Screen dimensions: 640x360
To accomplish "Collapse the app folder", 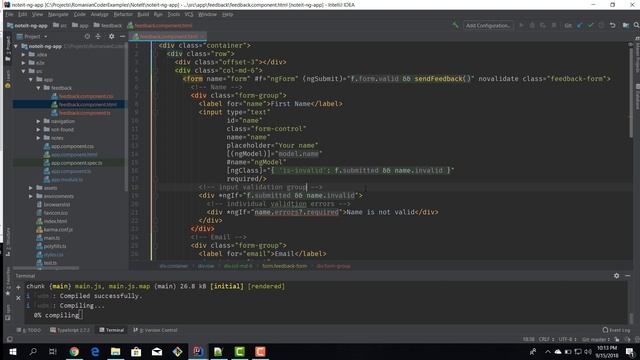I will pos(31,80).
